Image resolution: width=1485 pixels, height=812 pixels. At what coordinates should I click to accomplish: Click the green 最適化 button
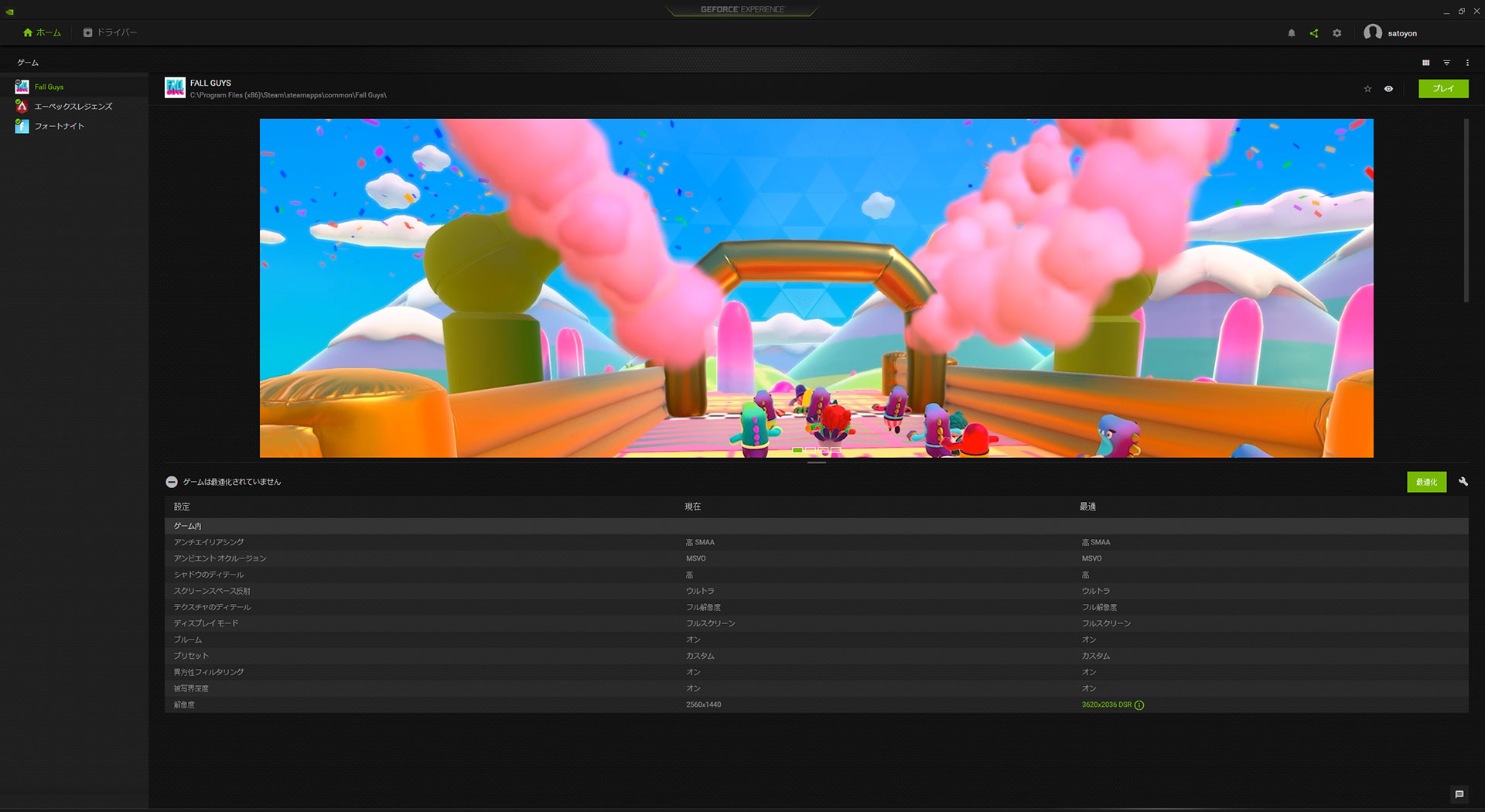coord(1426,482)
